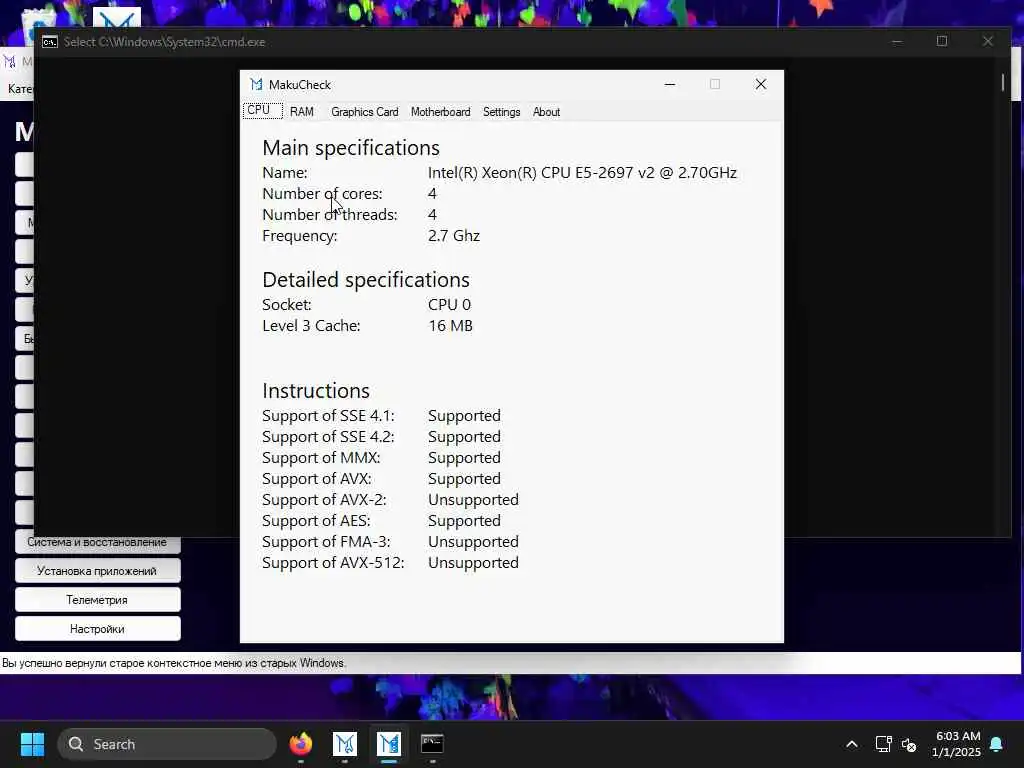
Task: Switch to the Motherboard tab
Action: point(440,112)
